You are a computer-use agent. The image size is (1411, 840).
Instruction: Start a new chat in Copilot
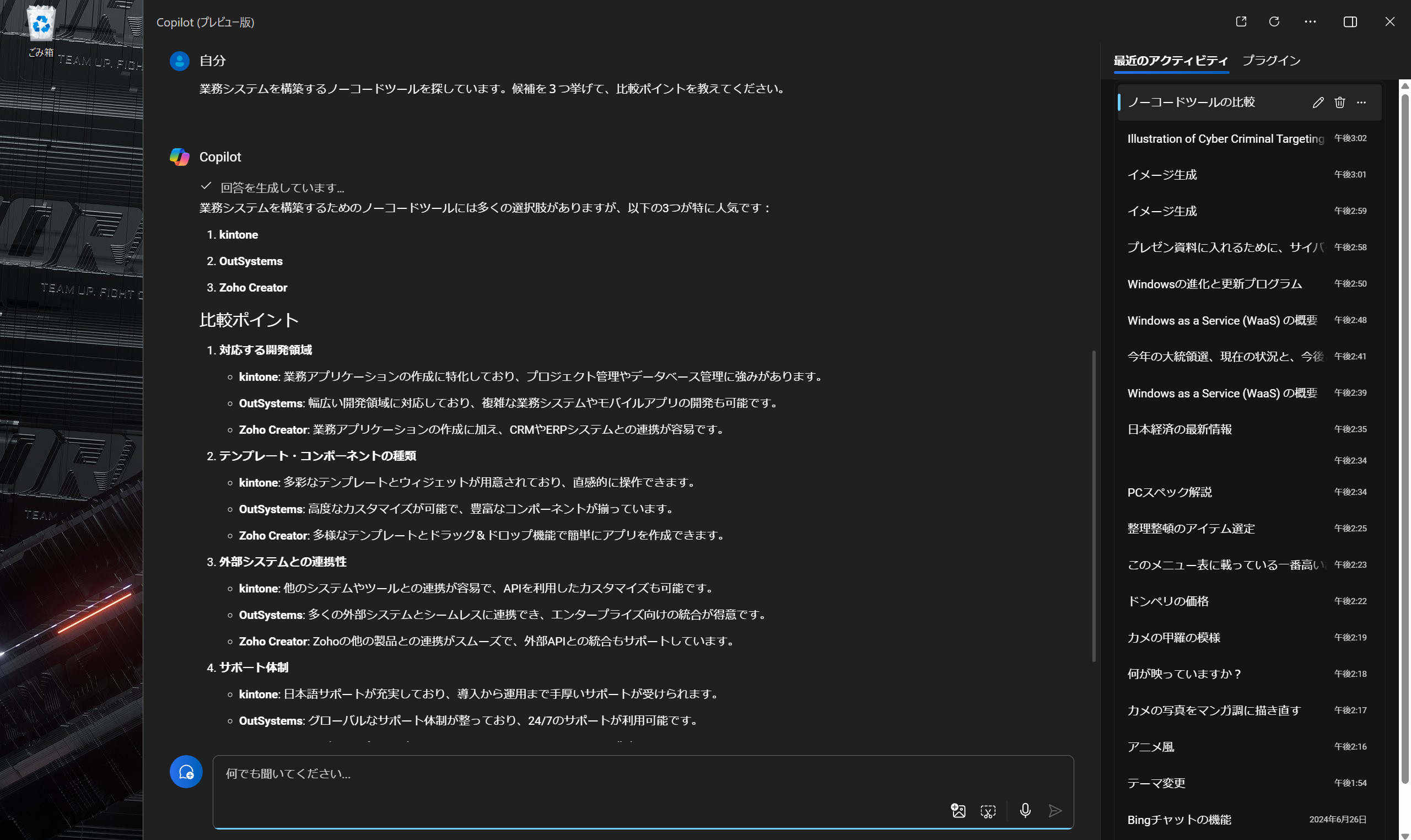(186, 772)
